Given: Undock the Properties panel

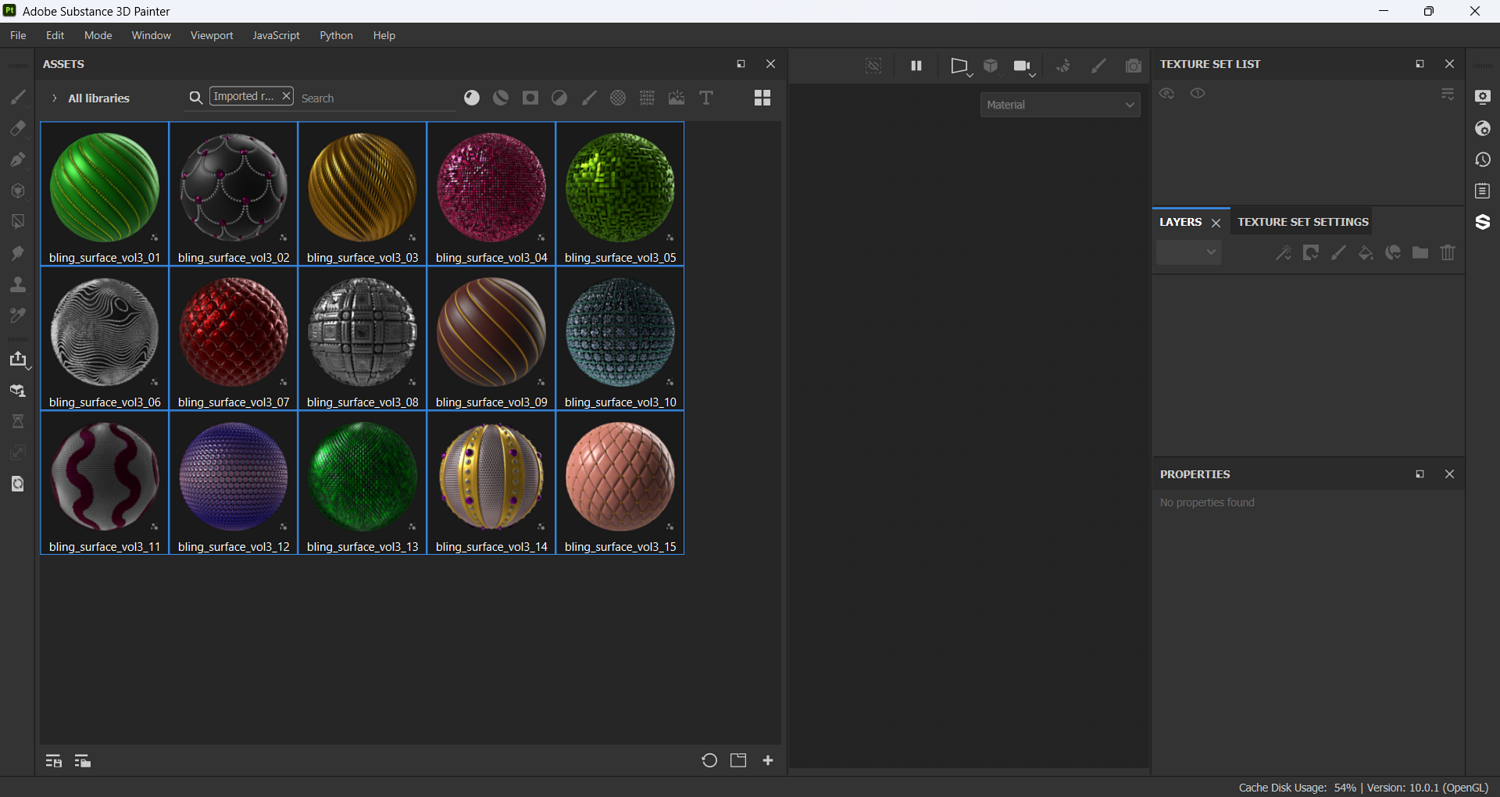Looking at the screenshot, I should click(1420, 474).
